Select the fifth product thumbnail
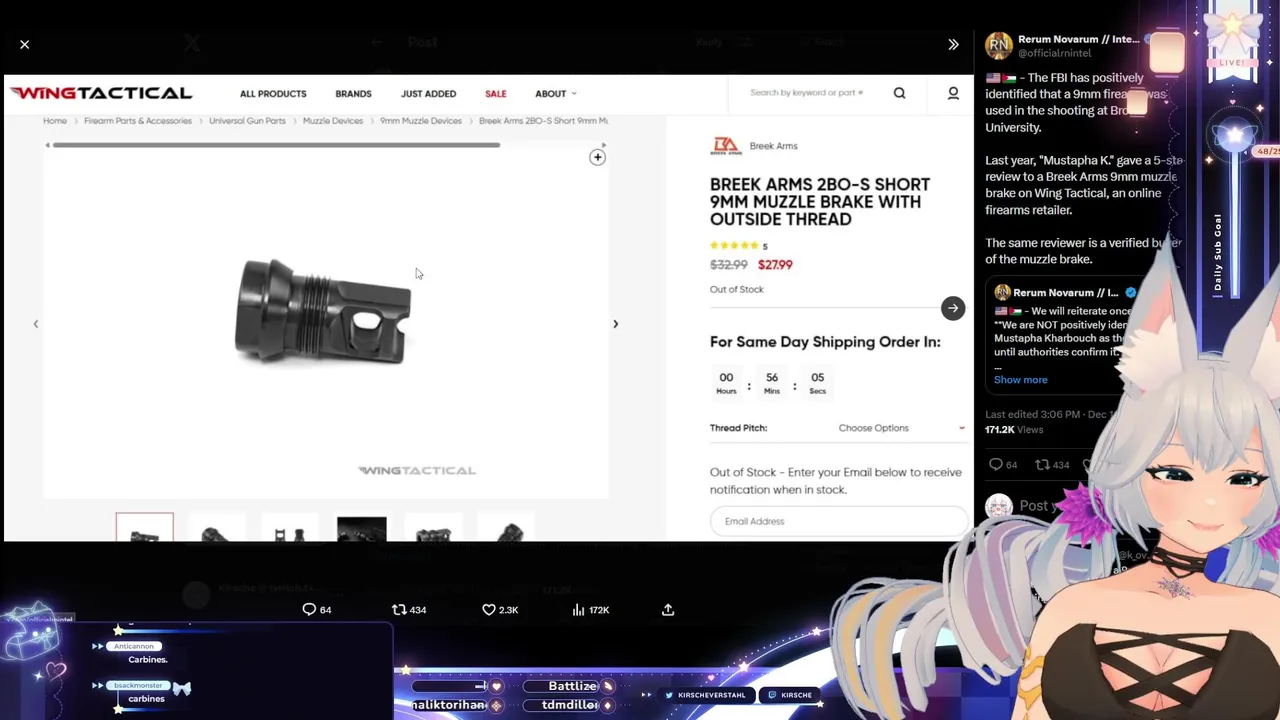The height and width of the screenshot is (720, 1280). (433, 528)
